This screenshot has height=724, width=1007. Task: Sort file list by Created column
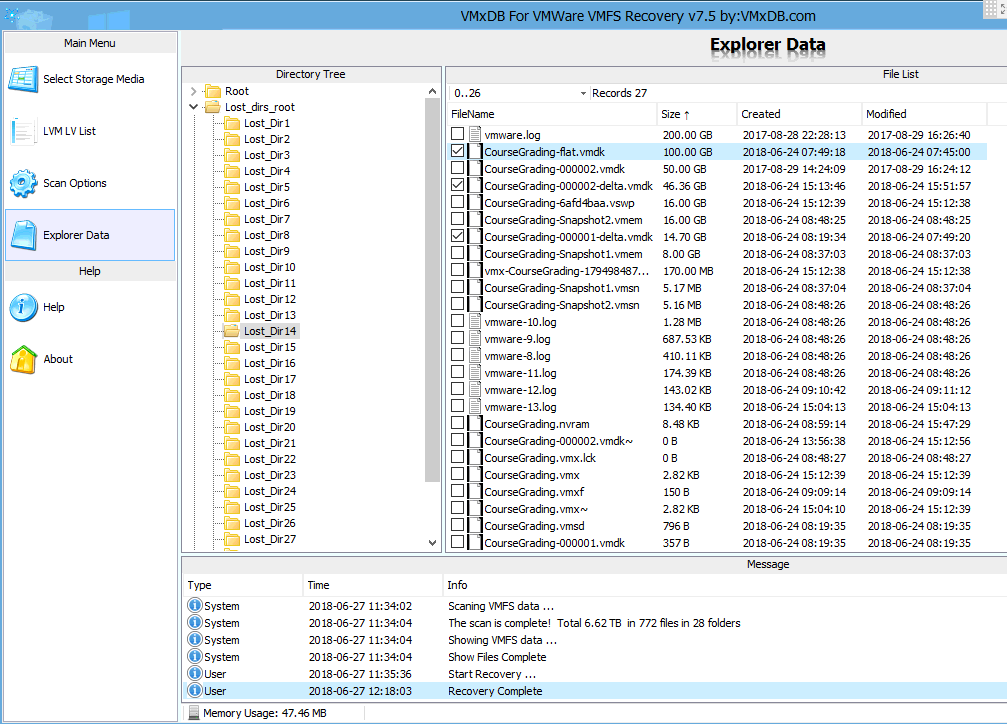pos(799,114)
